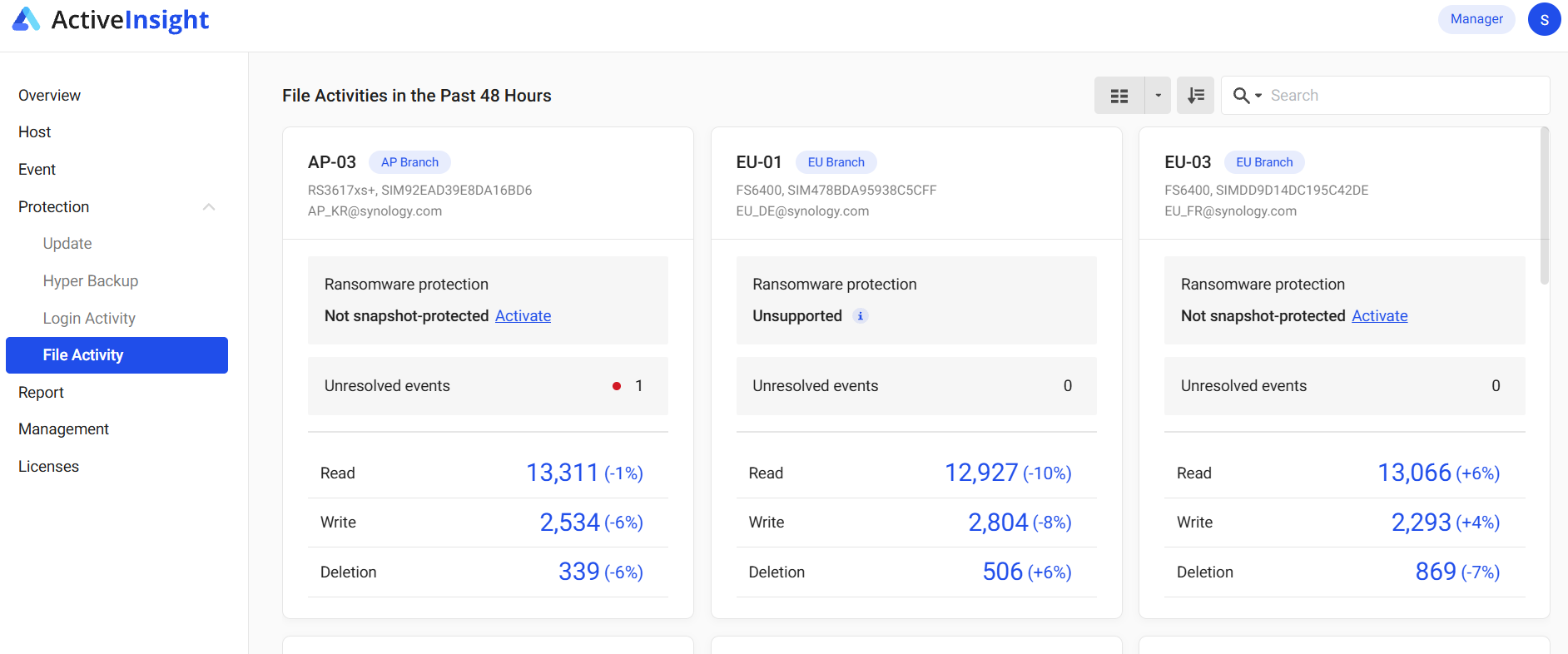1568x654 pixels.
Task: Click the Manager role badge
Action: [1476, 19]
